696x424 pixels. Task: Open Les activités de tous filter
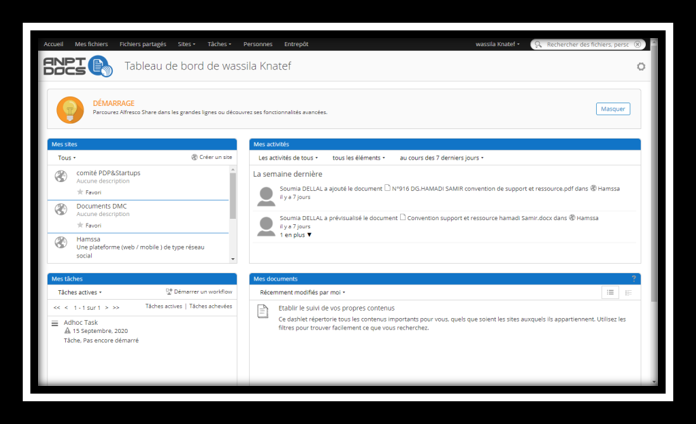click(x=288, y=158)
